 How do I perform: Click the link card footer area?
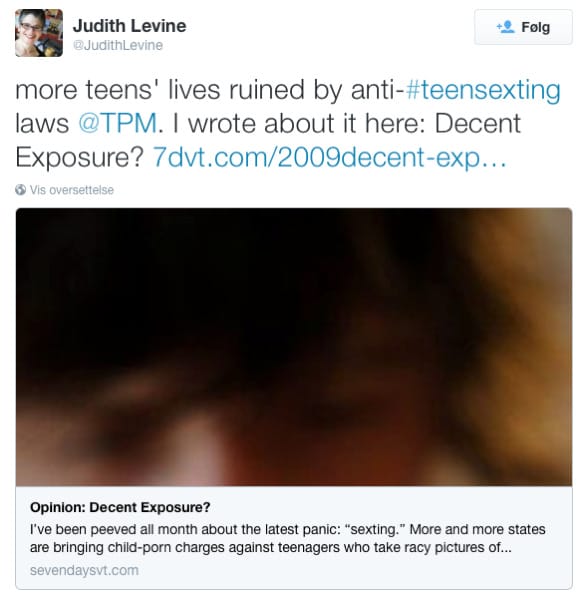click(294, 538)
